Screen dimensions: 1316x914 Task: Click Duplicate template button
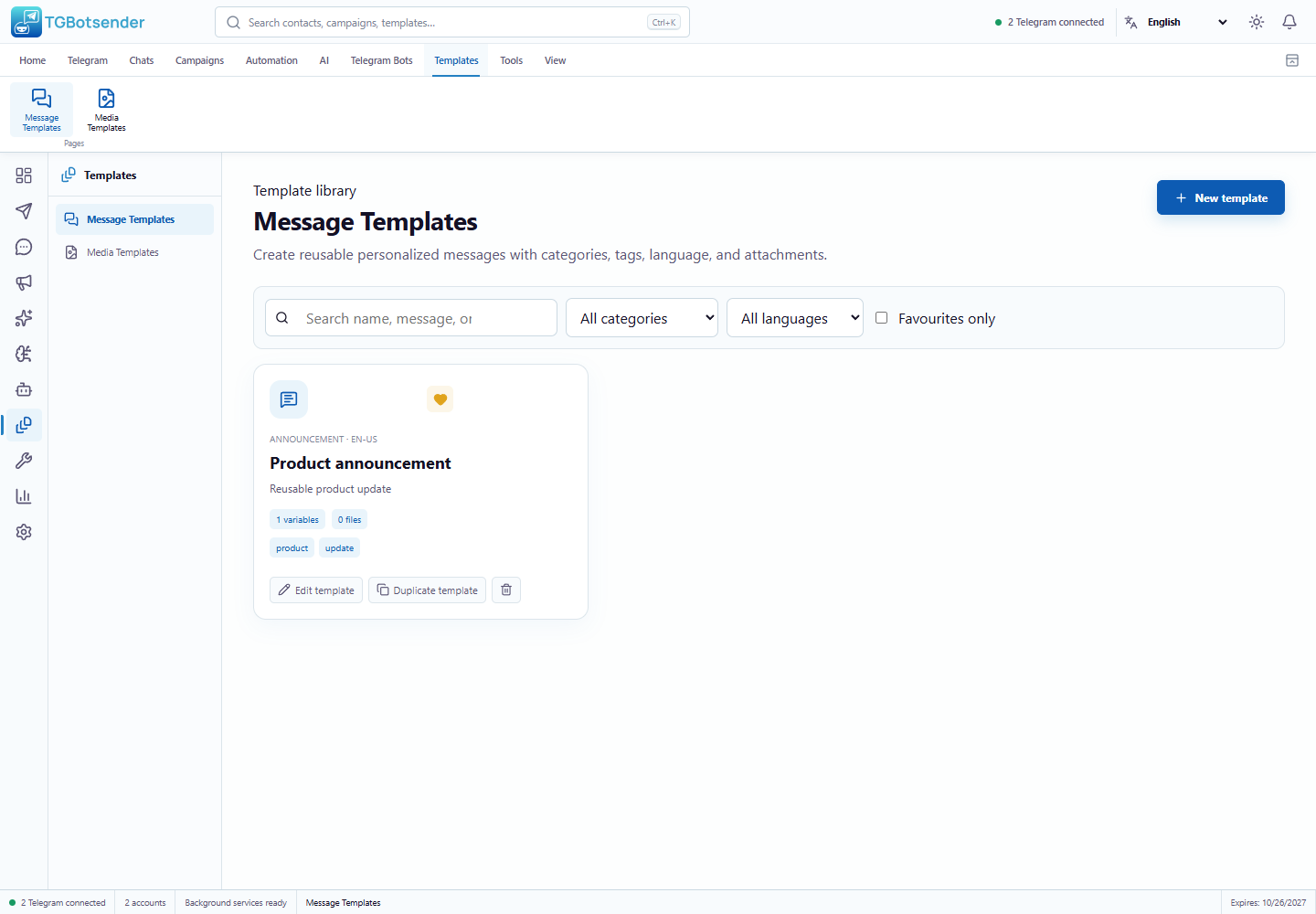427,590
